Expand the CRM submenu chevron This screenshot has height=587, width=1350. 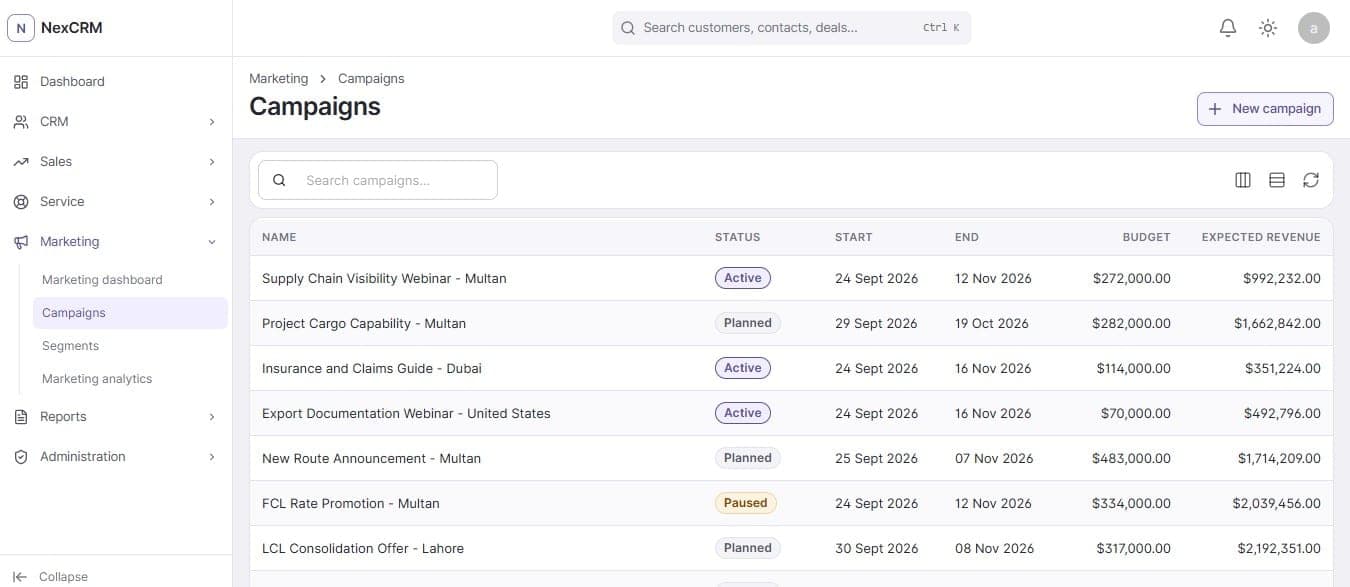(x=212, y=122)
